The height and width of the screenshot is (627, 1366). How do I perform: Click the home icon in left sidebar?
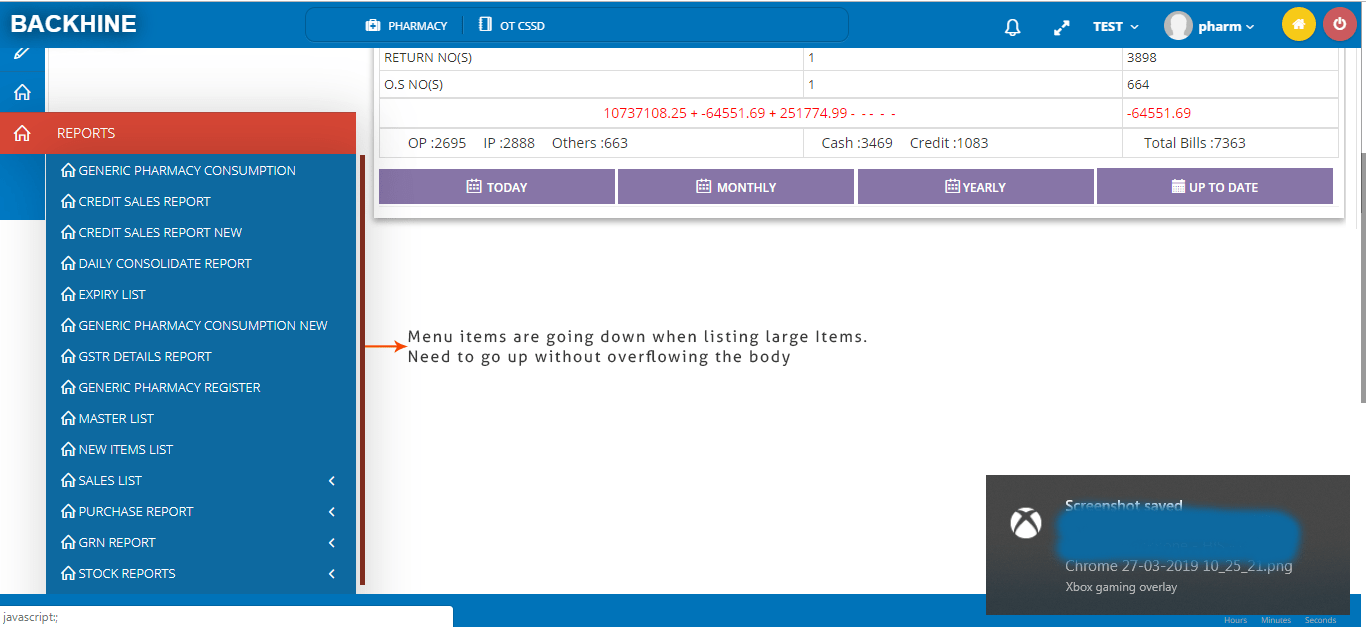pyautogui.click(x=20, y=90)
